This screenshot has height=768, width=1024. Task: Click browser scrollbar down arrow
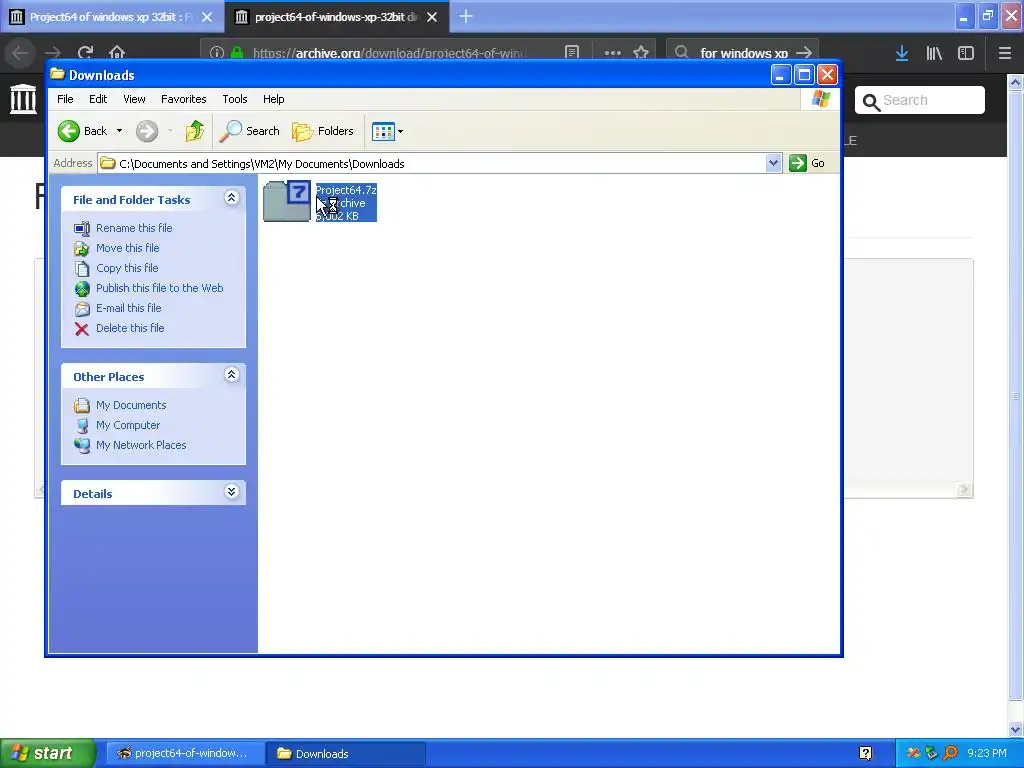pyautogui.click(x=1015, y=729)
